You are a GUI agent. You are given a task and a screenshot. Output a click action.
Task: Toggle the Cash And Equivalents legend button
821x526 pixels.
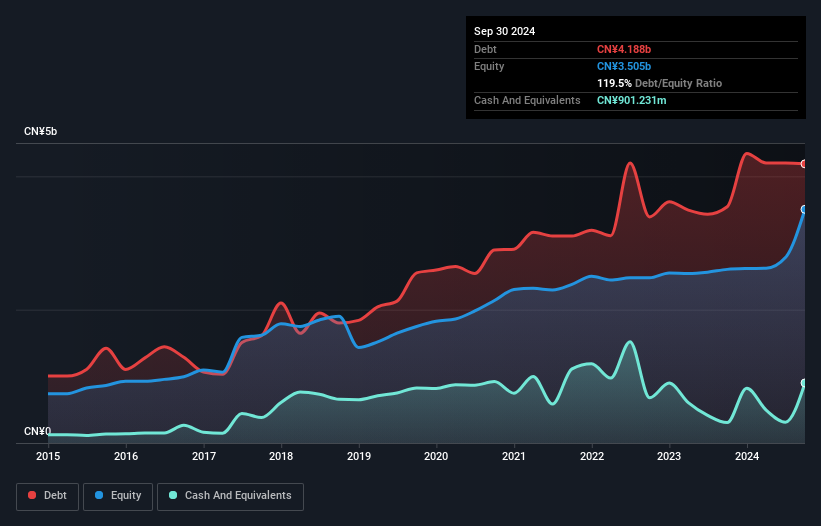tap(230, 496)
